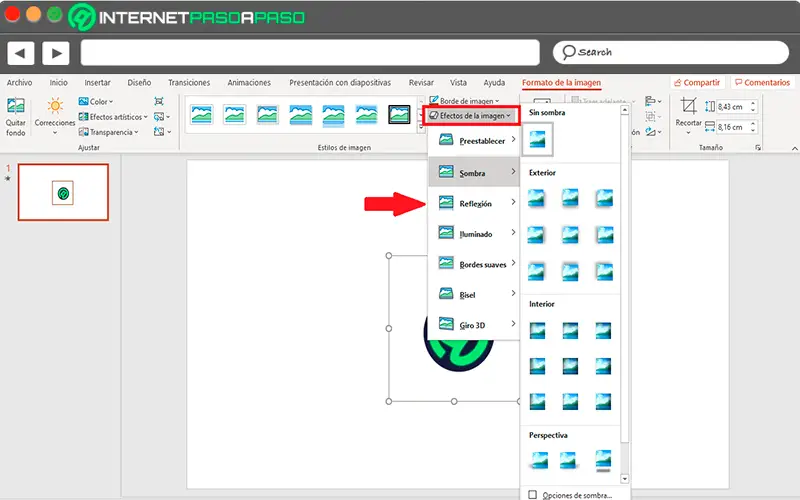Open the Iluminado submenu
The width and height of the screenshot is (800, 500).
click(x=473, y=234)
